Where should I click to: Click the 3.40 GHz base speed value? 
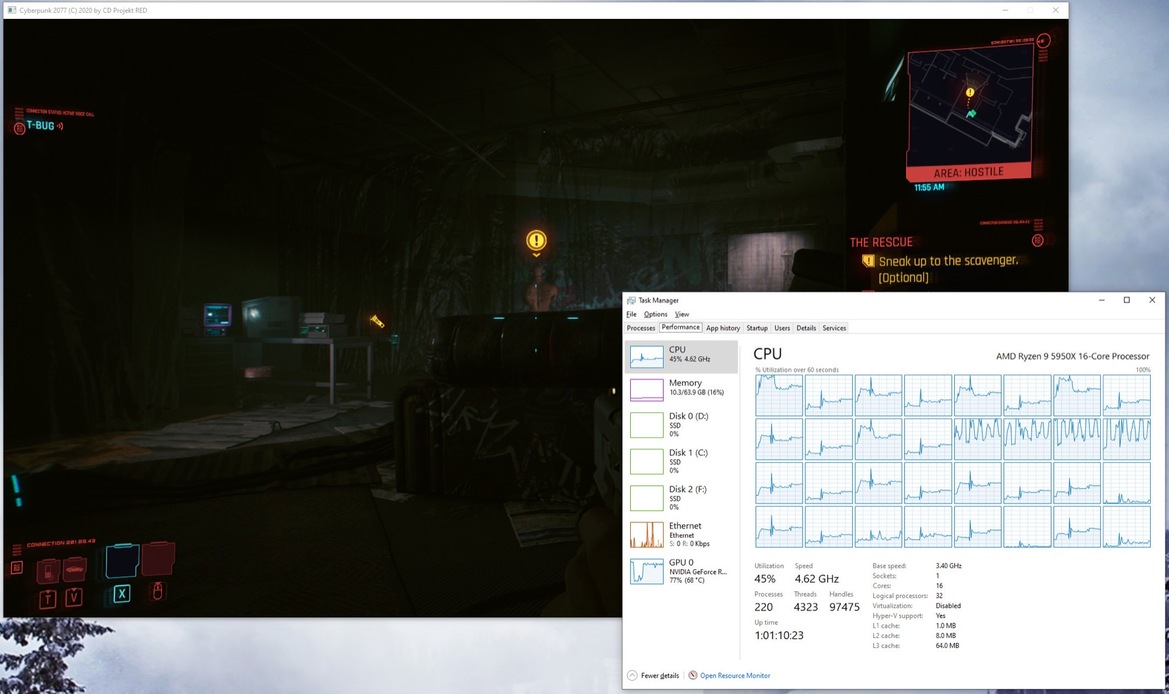coord(948,566)
